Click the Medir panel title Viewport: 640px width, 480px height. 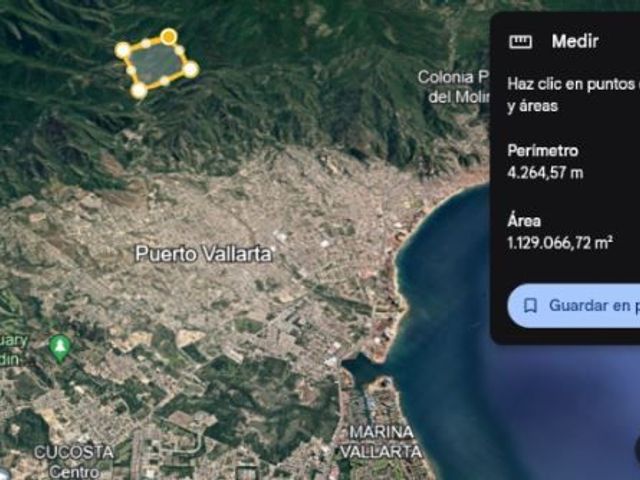click(575, 41)
